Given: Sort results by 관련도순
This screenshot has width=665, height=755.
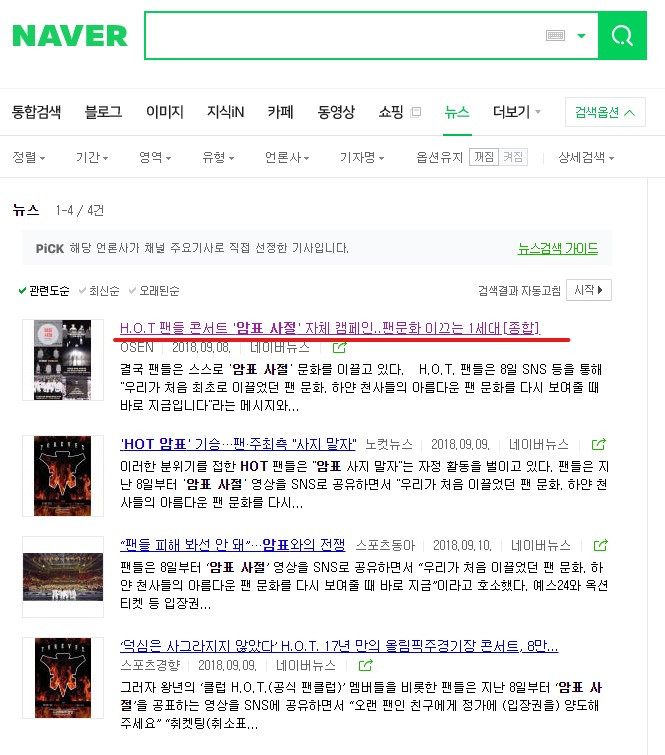Looking at the screenshot, I should [44, 290].
